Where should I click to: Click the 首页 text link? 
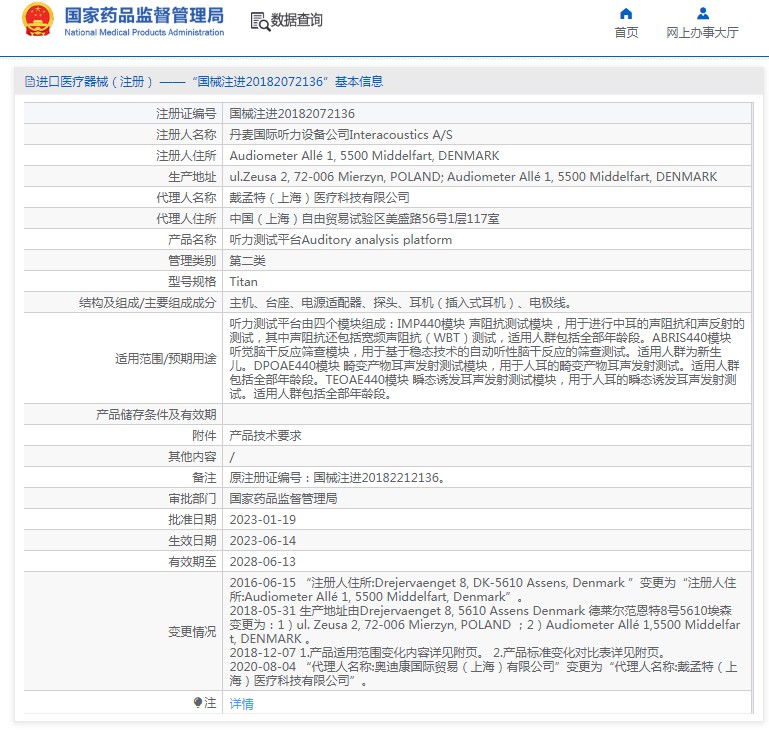626,32
